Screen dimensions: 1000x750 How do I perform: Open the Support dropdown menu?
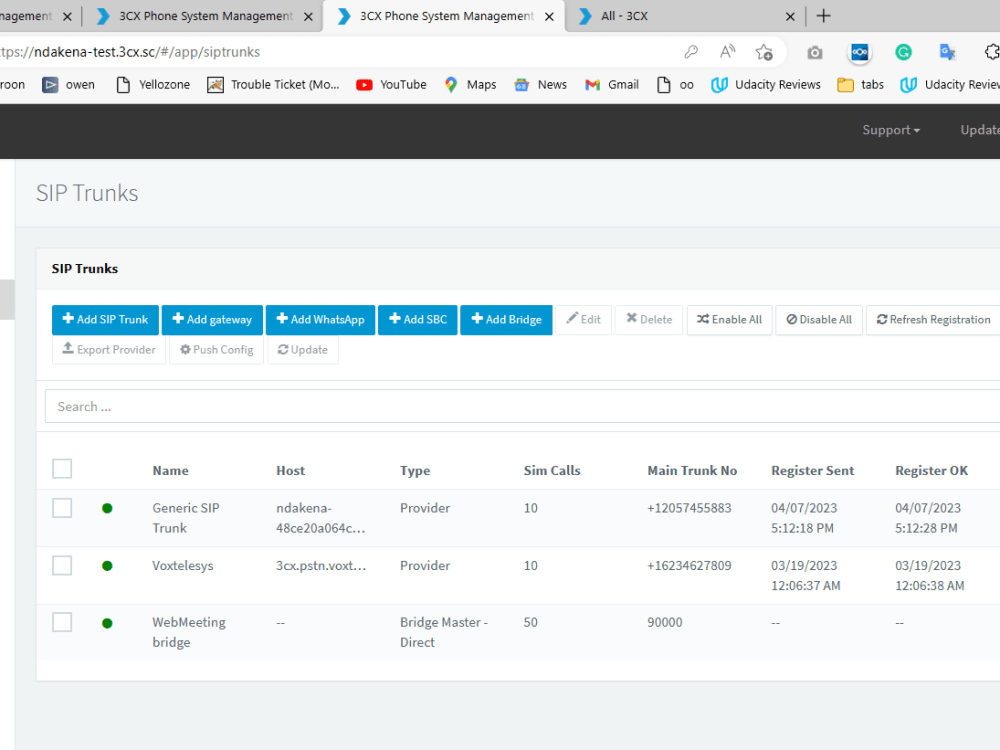point(889,130)
